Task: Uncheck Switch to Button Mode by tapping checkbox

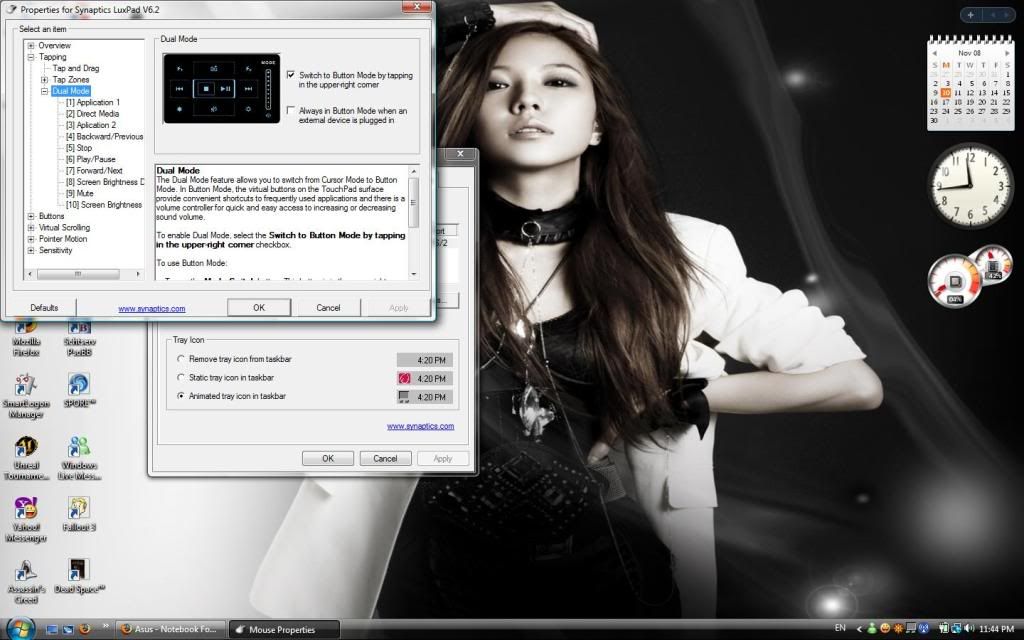Action: click(x=291, y=75)
